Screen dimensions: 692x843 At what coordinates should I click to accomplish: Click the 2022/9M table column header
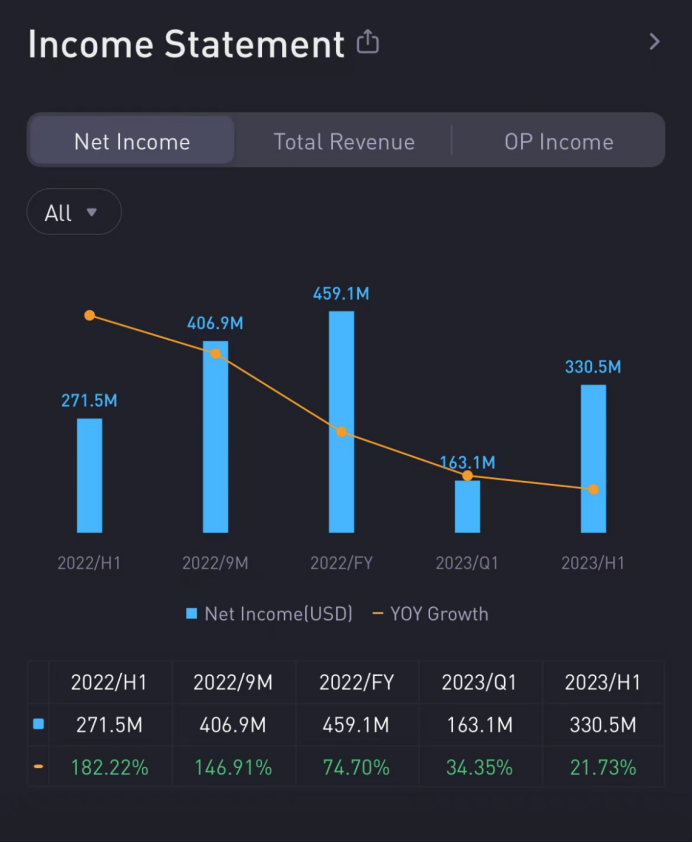coord(233,682)
